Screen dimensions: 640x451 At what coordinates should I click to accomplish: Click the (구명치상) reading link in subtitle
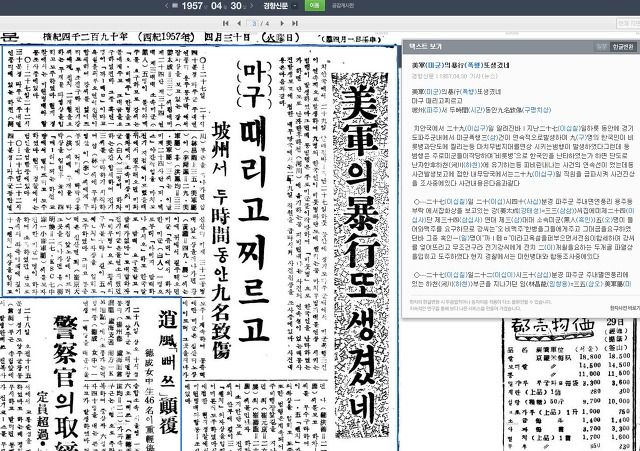(536, 110)
